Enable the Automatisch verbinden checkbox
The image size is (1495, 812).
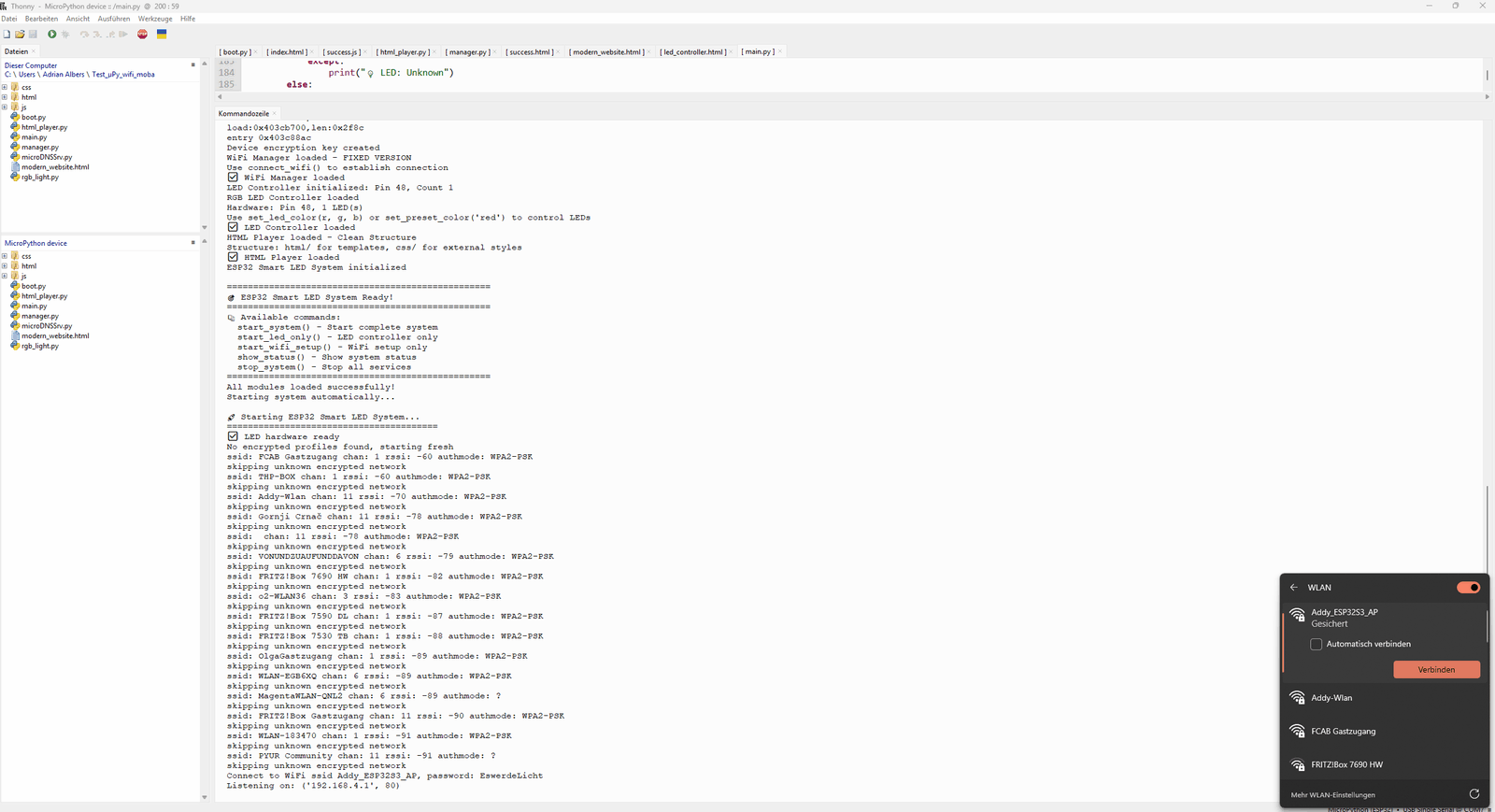(1317, 645)
